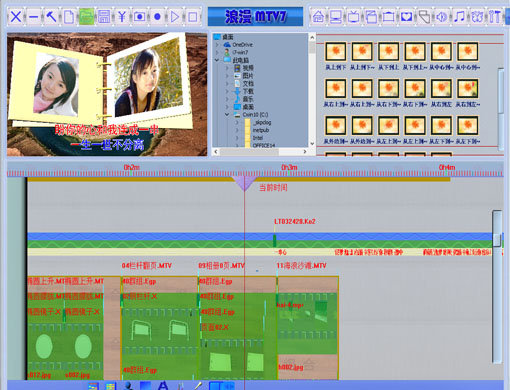Image resolution: width=510 pixels, height=390 pixels.
Task: Jump to the 0h3m mark on the ruler
Action: click(289, 167)
